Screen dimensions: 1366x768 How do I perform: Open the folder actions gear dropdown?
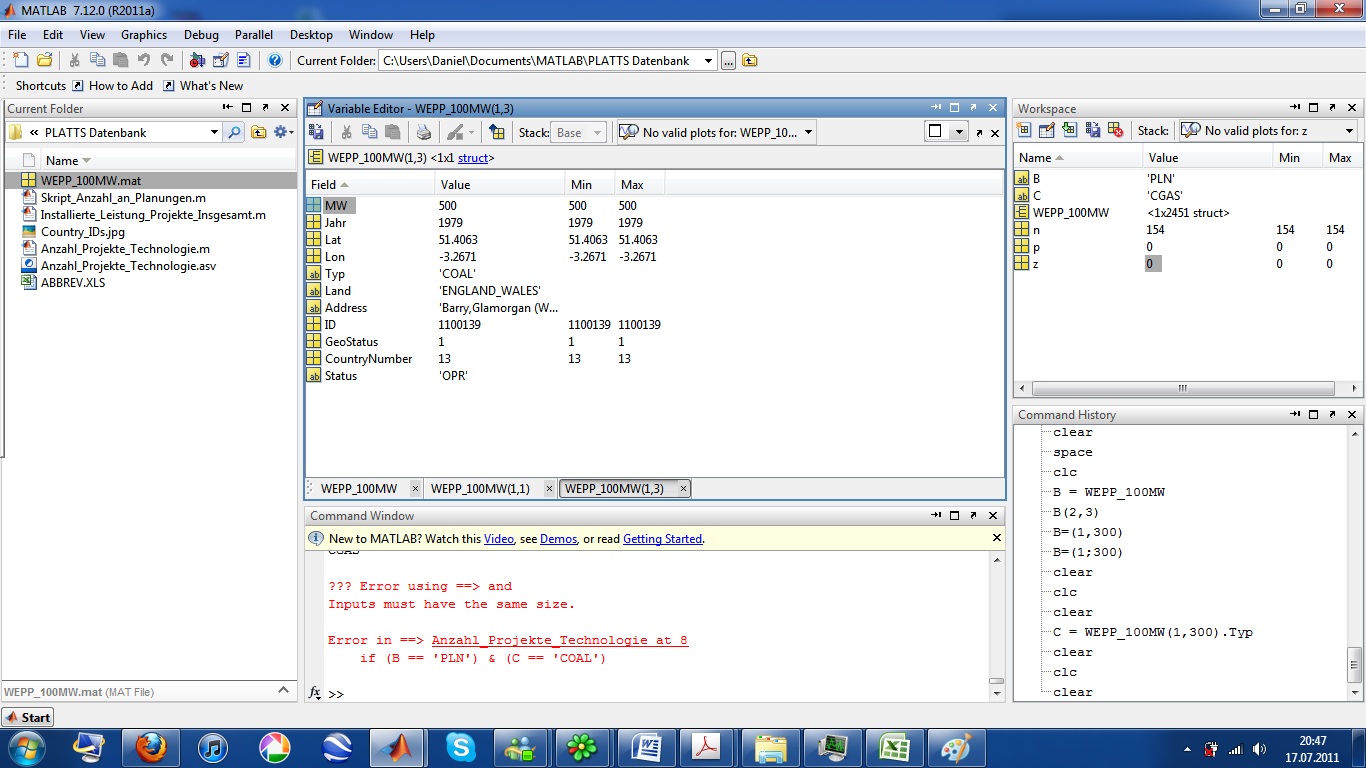(283, 132)
